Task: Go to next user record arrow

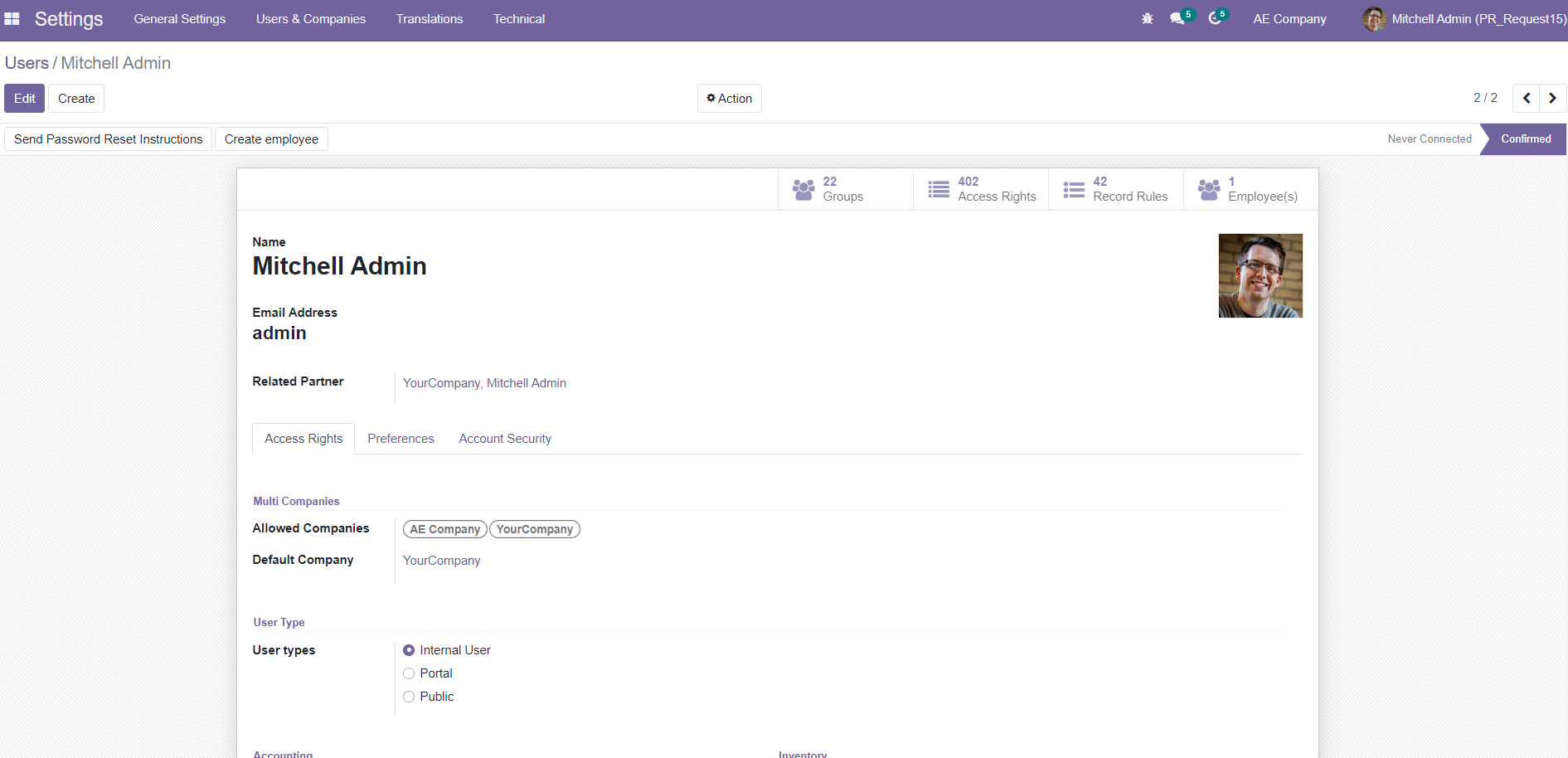Action: click(x=1552, y=98)
